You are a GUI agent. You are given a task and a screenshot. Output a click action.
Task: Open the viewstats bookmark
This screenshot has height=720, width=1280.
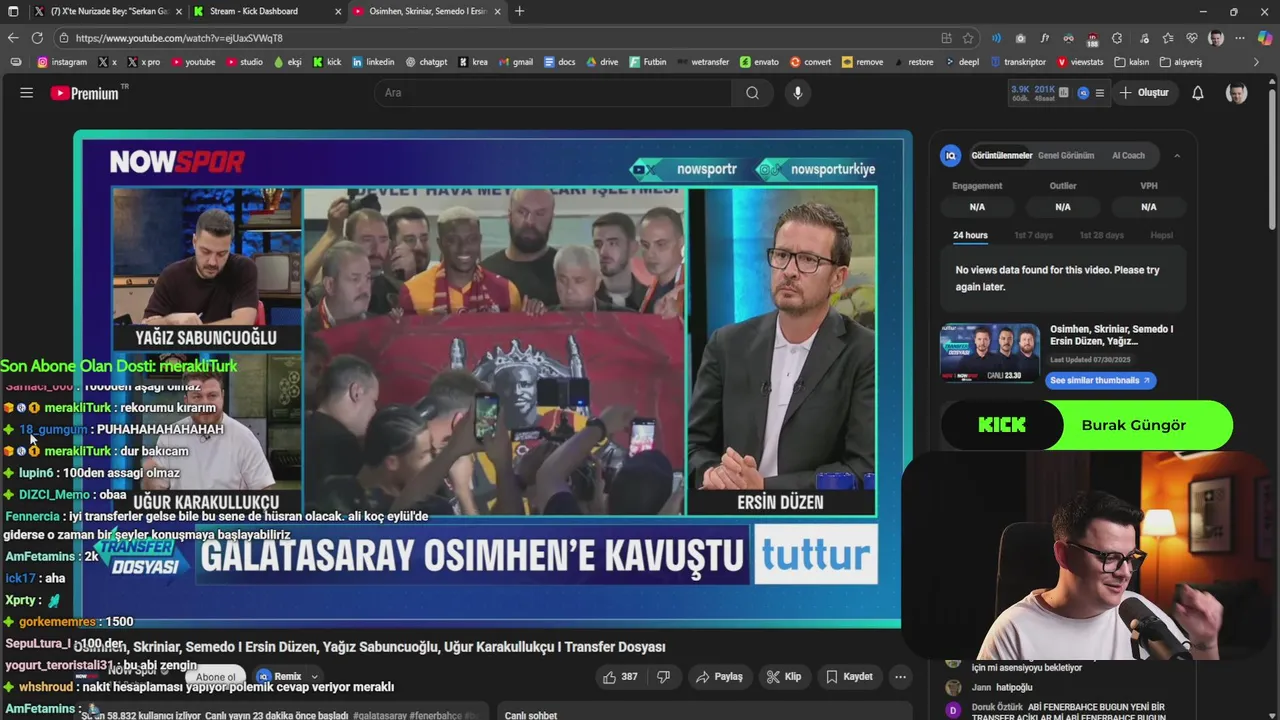[x=1080, y=62]
